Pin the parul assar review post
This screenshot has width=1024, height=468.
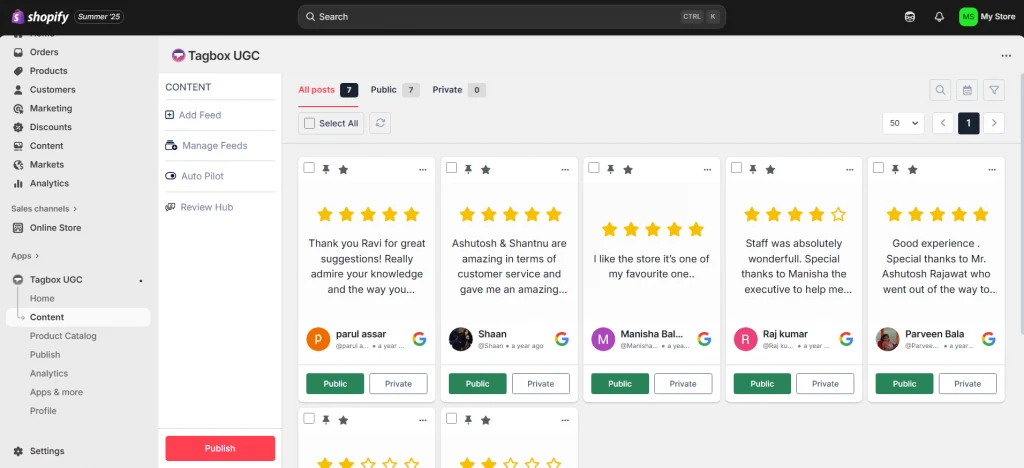[x=326, y=170]
